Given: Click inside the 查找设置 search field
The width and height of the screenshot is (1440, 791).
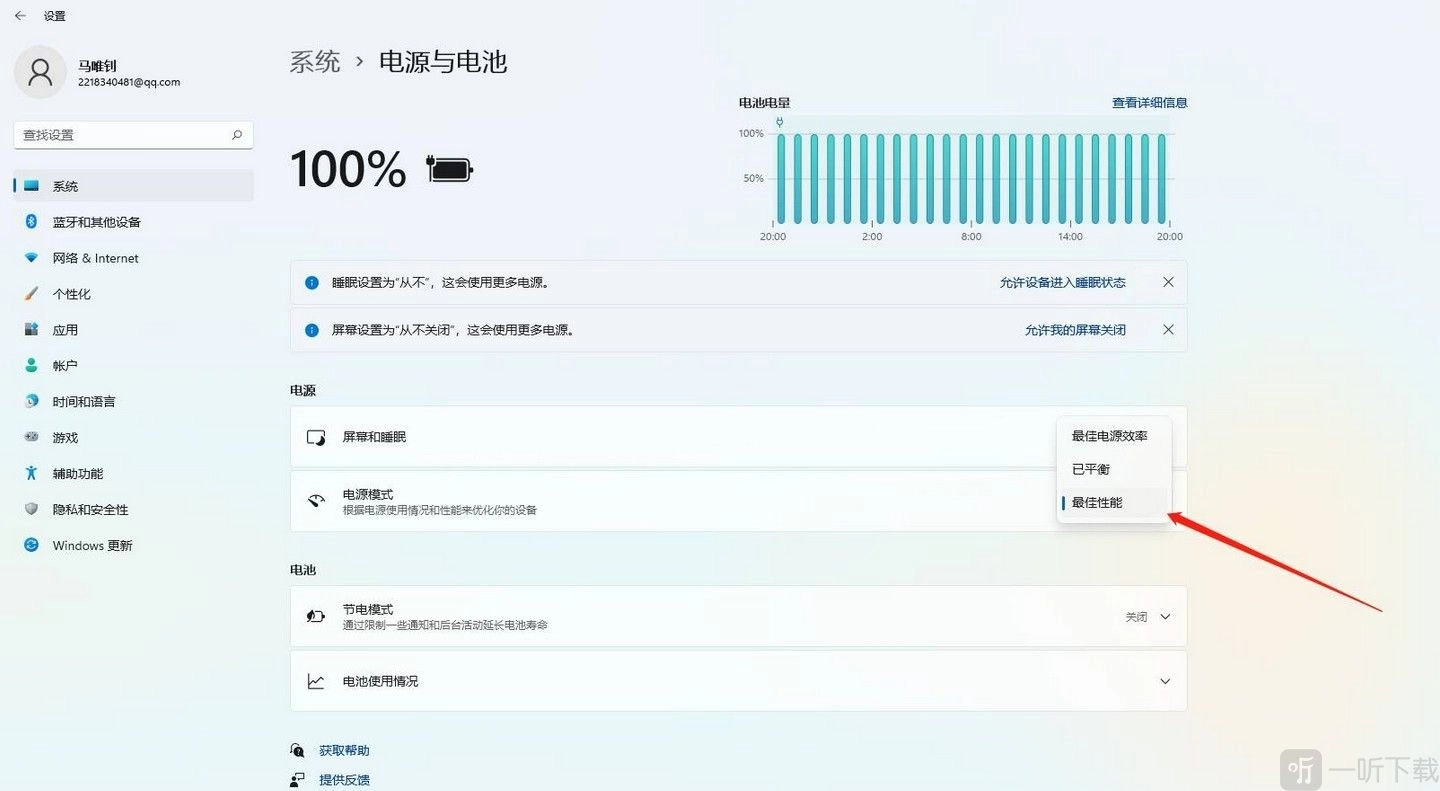Looking at the screenshot, I should 120,135.
